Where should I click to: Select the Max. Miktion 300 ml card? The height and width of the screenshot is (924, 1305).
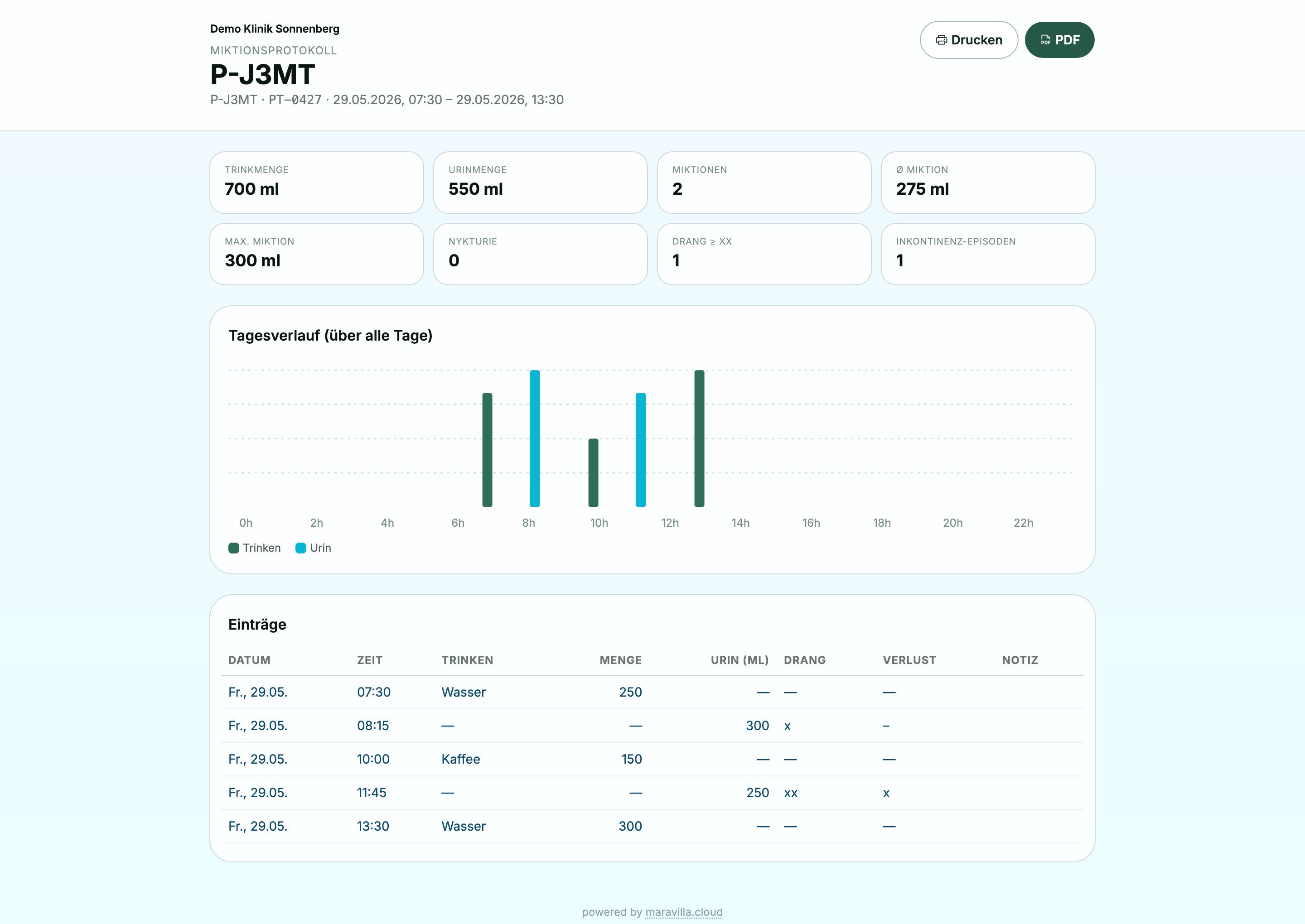click(316, 254)
